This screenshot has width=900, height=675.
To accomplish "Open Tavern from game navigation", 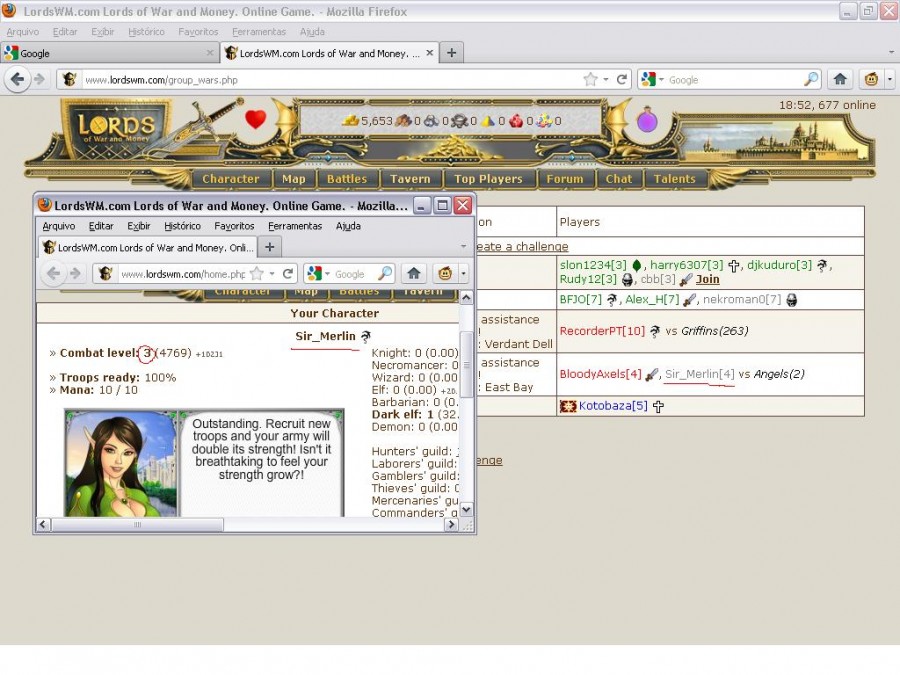I will [x=410, y=179].
